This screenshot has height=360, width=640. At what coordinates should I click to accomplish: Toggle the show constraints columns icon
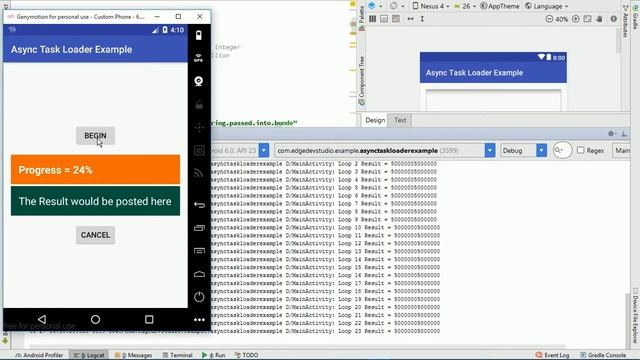click(372, 19)
